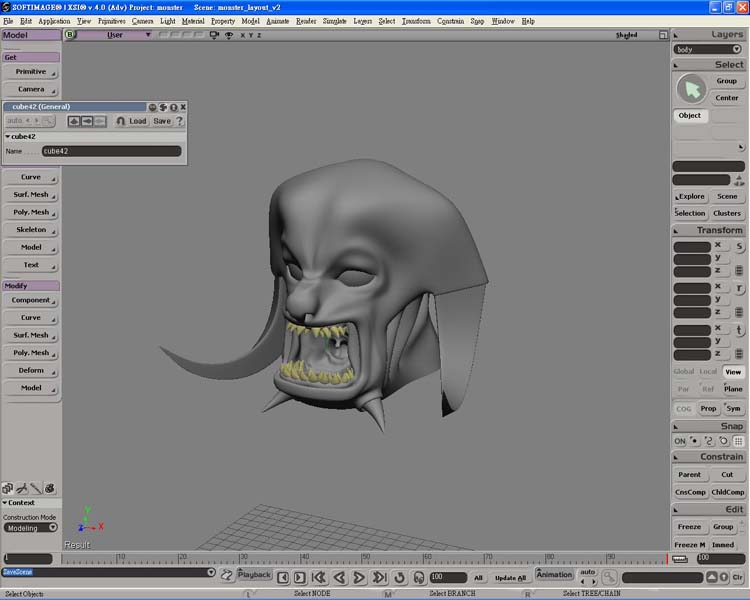Image resolution: width=750 pixels, height=600 pixels.
Task: Open the Transform menu
Action: (x=416, y=21)
